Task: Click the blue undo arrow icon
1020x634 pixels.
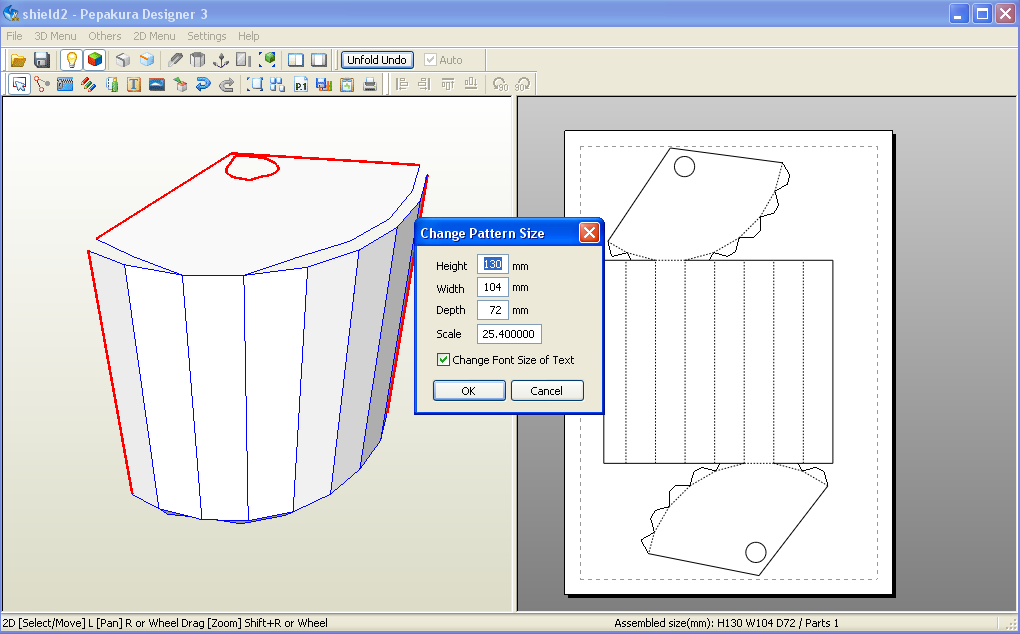Action: pyautogui.click(x=202, y=84)
